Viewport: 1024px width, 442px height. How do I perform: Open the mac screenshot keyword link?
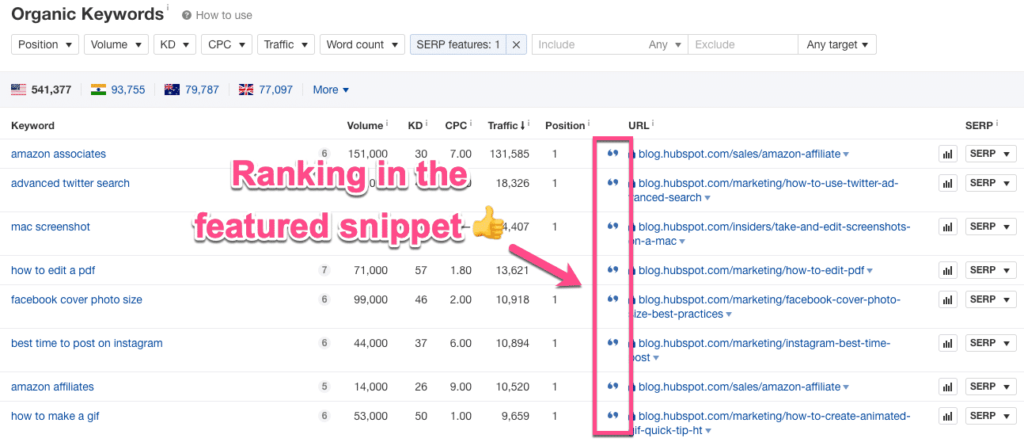[50, 227]
